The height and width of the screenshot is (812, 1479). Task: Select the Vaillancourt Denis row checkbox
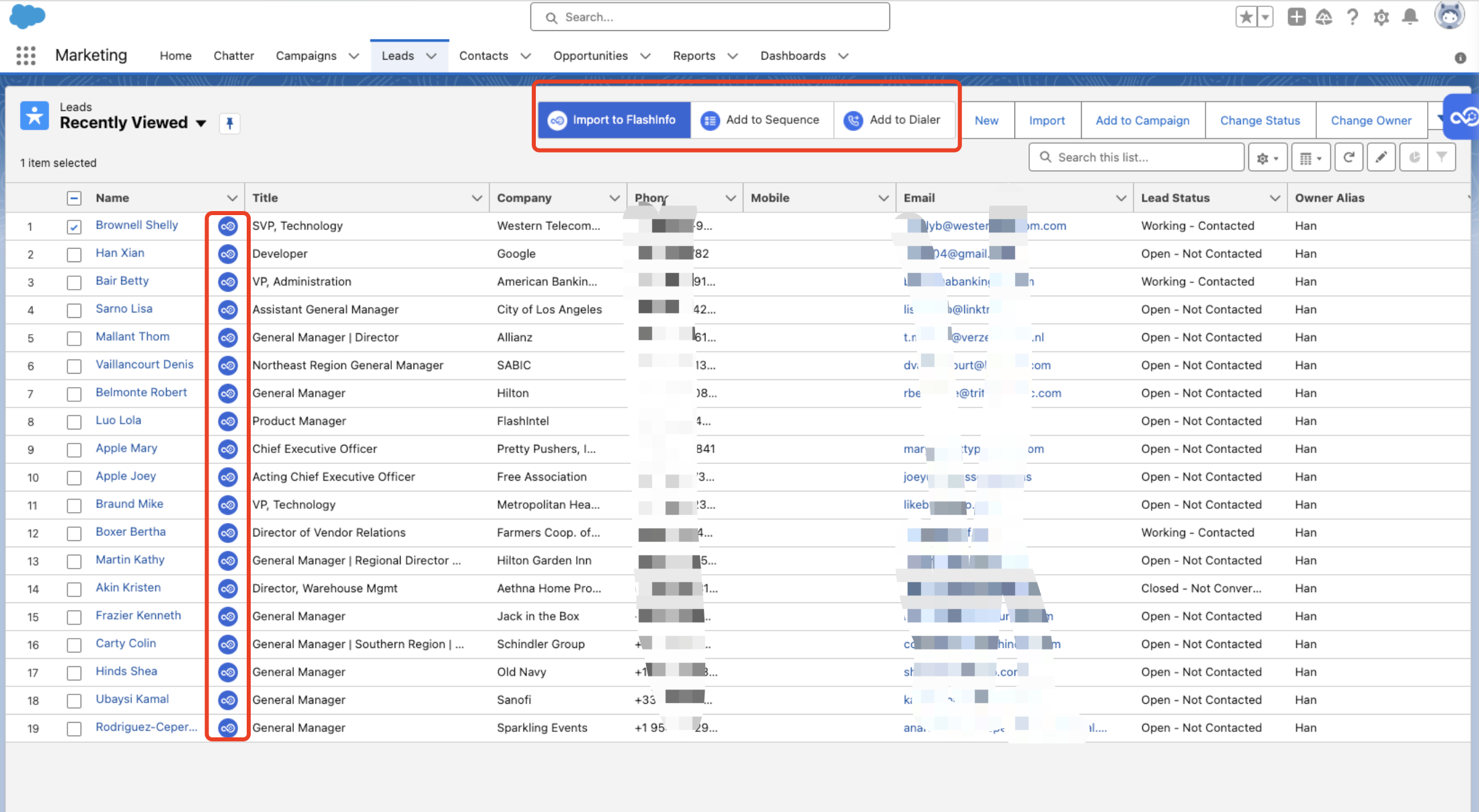tap(74, 366)
